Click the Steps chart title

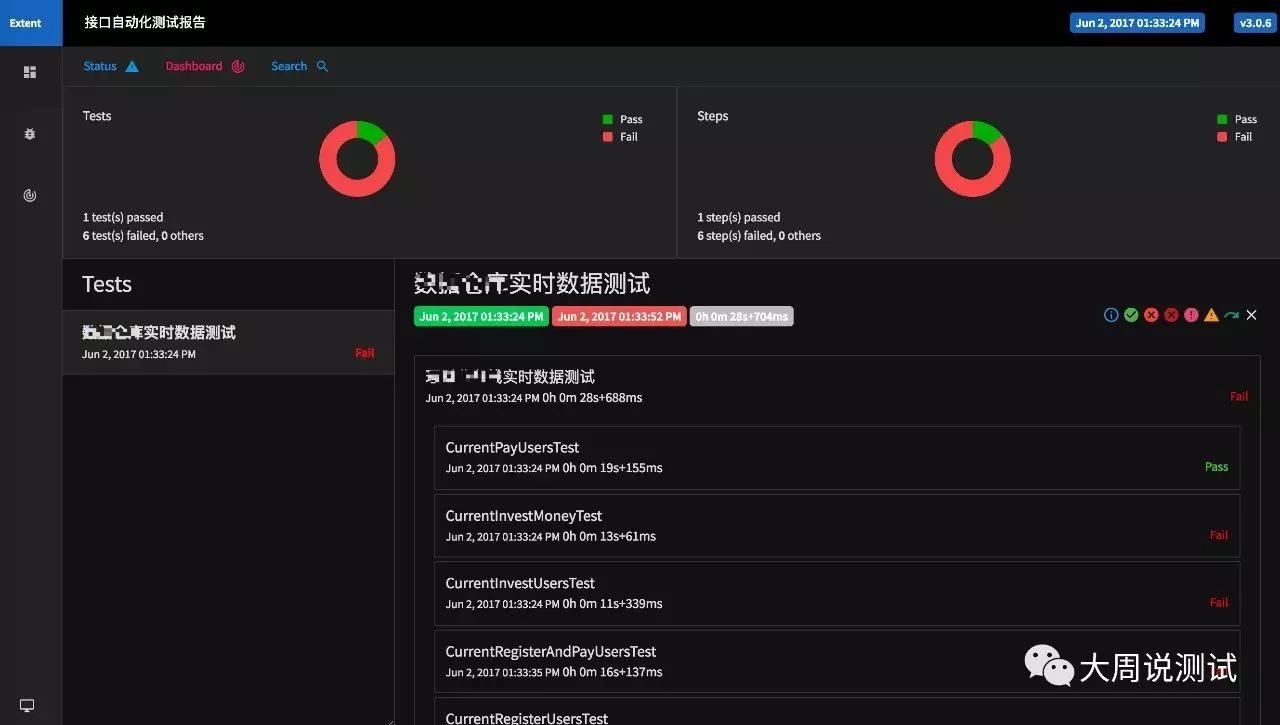click(x=713, y=116)
